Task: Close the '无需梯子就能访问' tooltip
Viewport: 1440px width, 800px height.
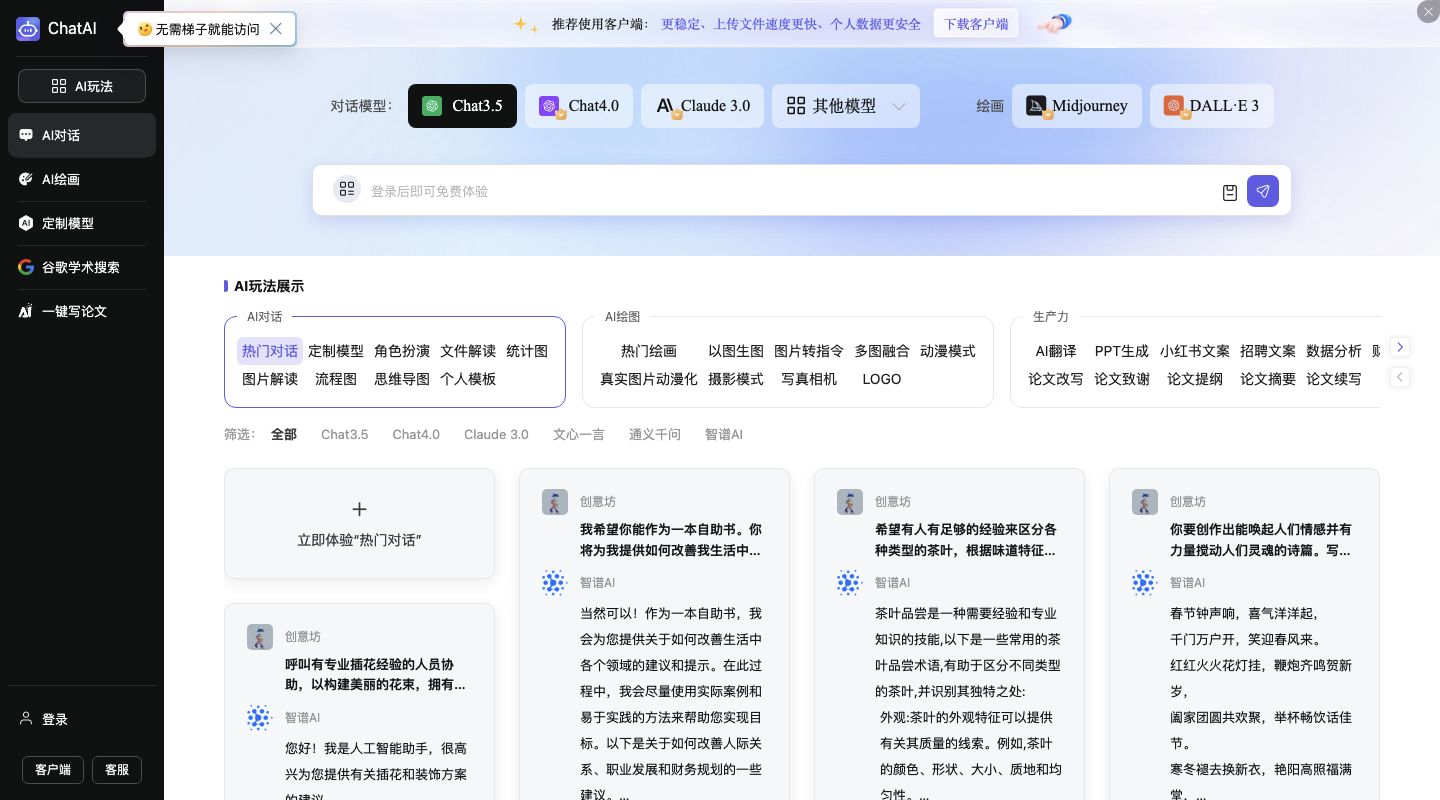Action: pyautogui.click(x=276, y=29)
